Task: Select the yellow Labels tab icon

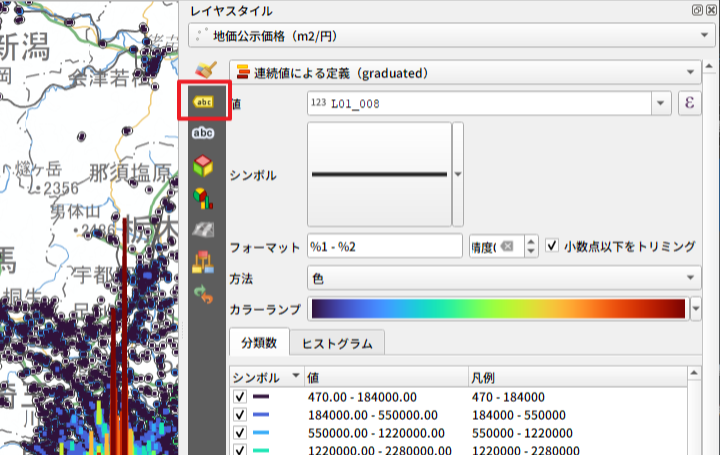Action: (x=204, y=102)
